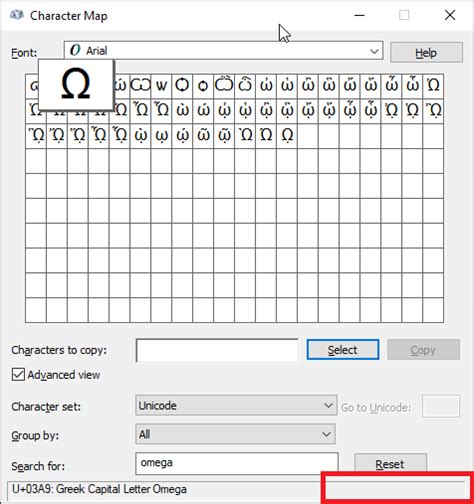Uncheck the Advanced view checkbox
474x504 pixels.
click(18, 374)
